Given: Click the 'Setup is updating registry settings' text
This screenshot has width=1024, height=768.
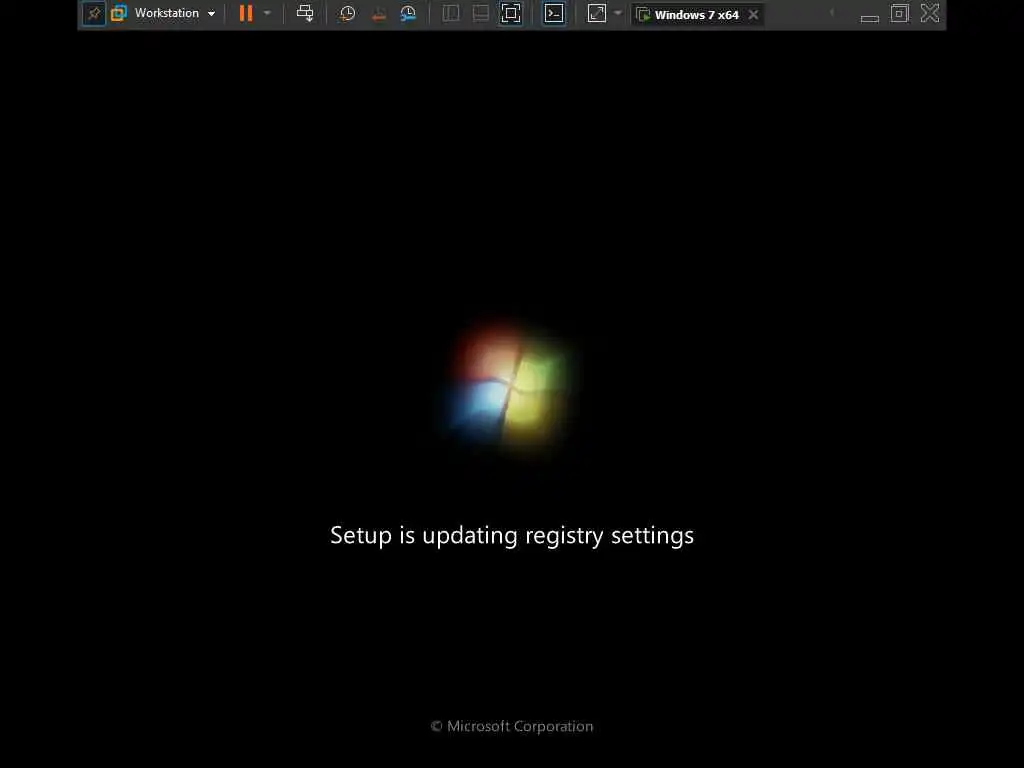Looking at the screenshot, I should coord(512,536).
